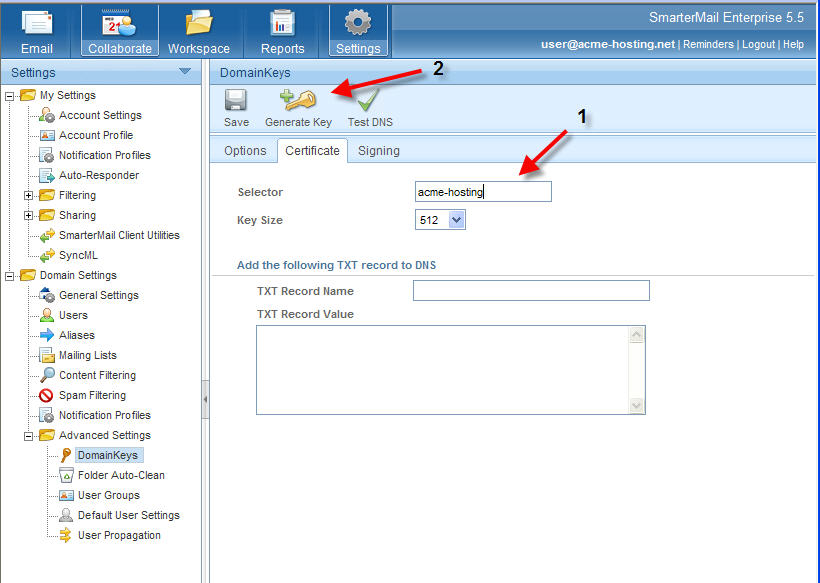Click the Account Profile icon

(x=47, y=135)
